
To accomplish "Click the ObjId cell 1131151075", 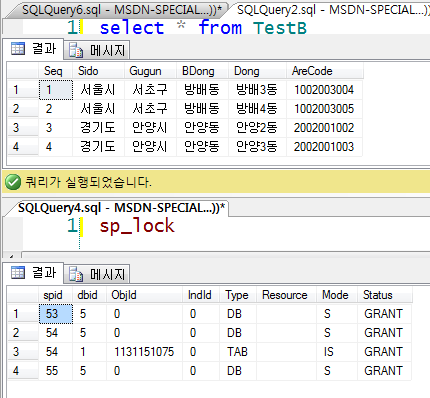I will [x=144, y=352].
